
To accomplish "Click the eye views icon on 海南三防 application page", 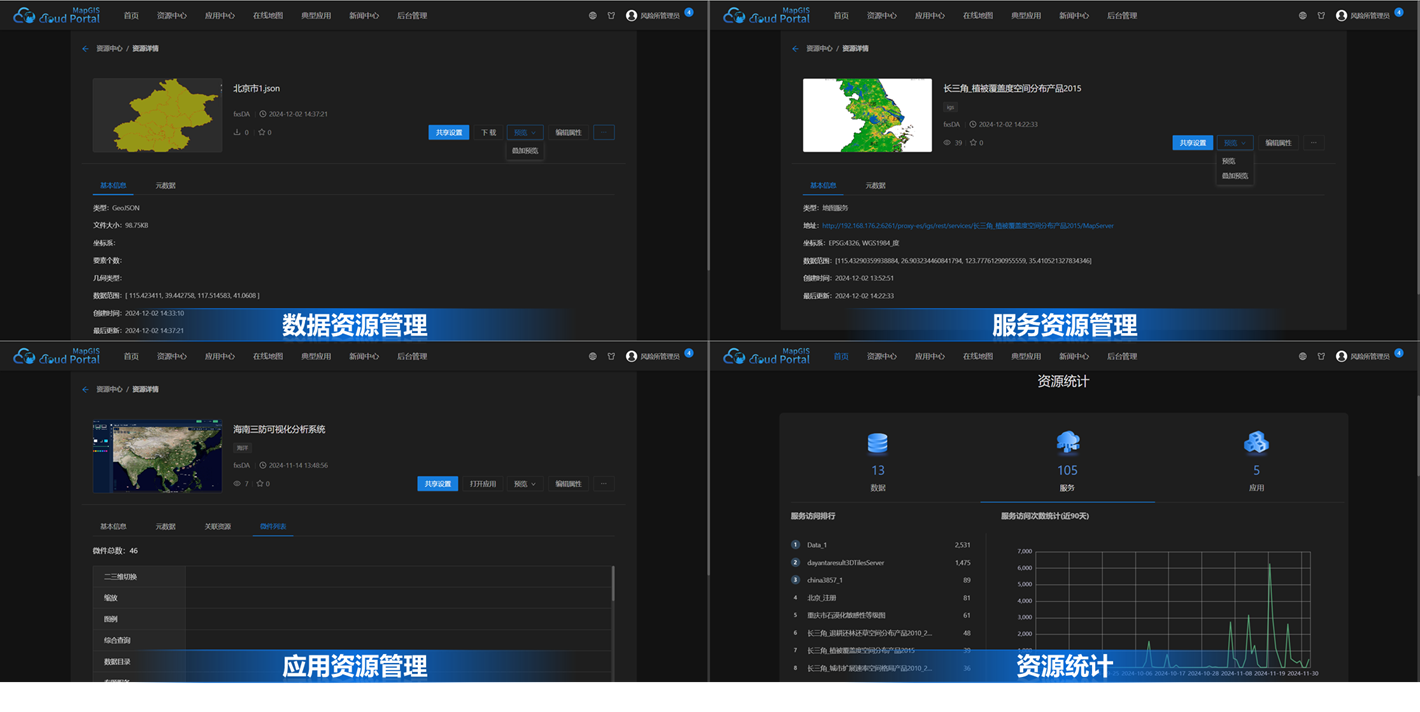I will [x=238, y=484].
